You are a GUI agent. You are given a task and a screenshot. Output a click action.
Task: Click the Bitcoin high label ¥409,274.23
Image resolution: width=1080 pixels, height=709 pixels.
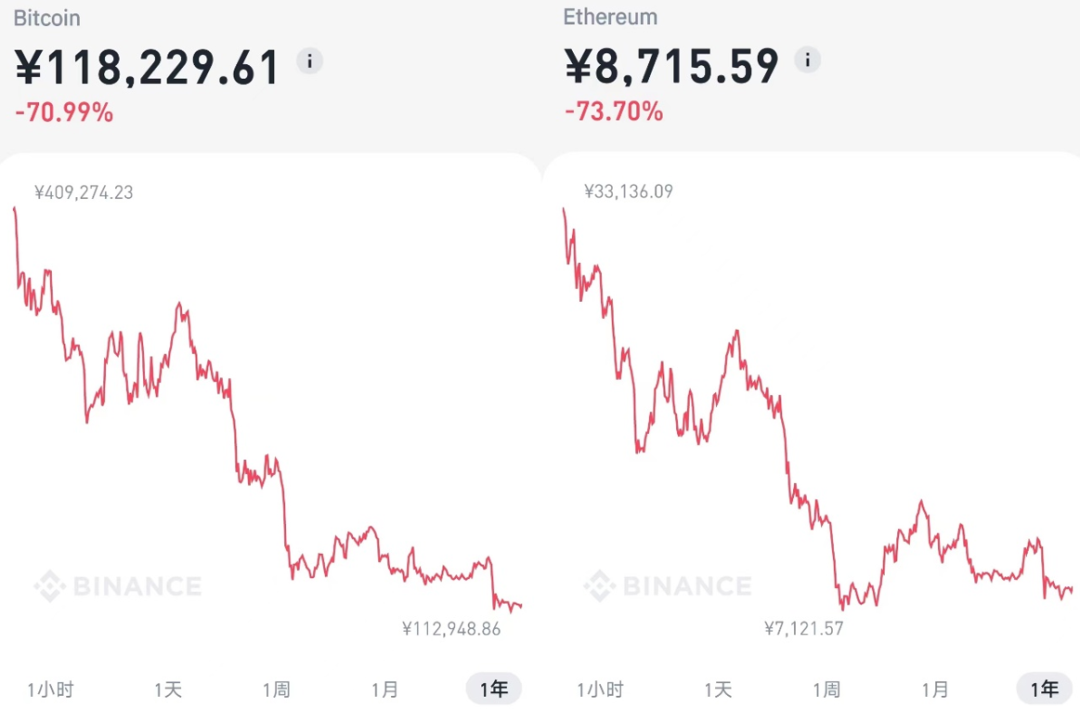coord(84,192)
